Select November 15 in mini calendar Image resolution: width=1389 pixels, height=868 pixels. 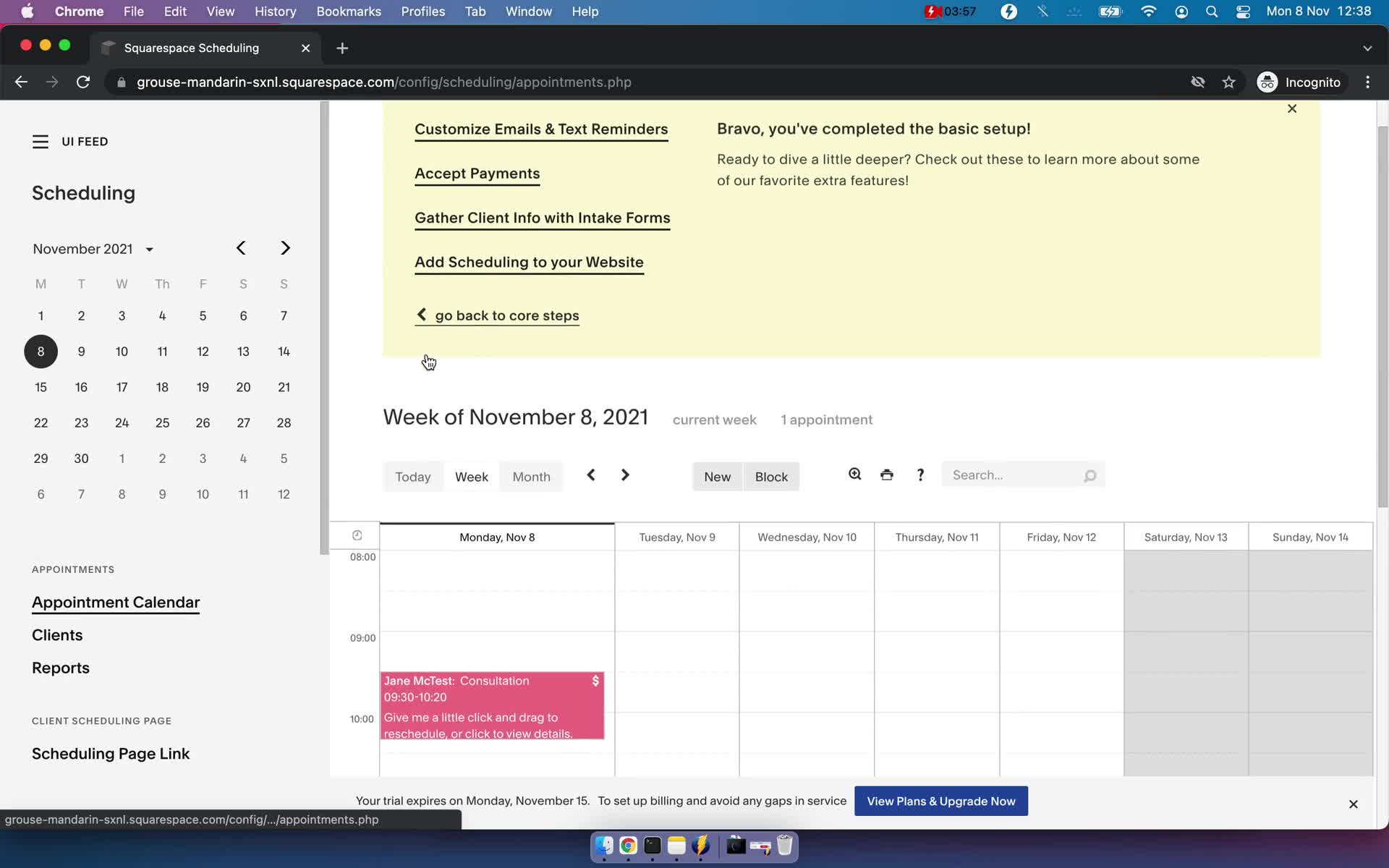pos(41,387)
